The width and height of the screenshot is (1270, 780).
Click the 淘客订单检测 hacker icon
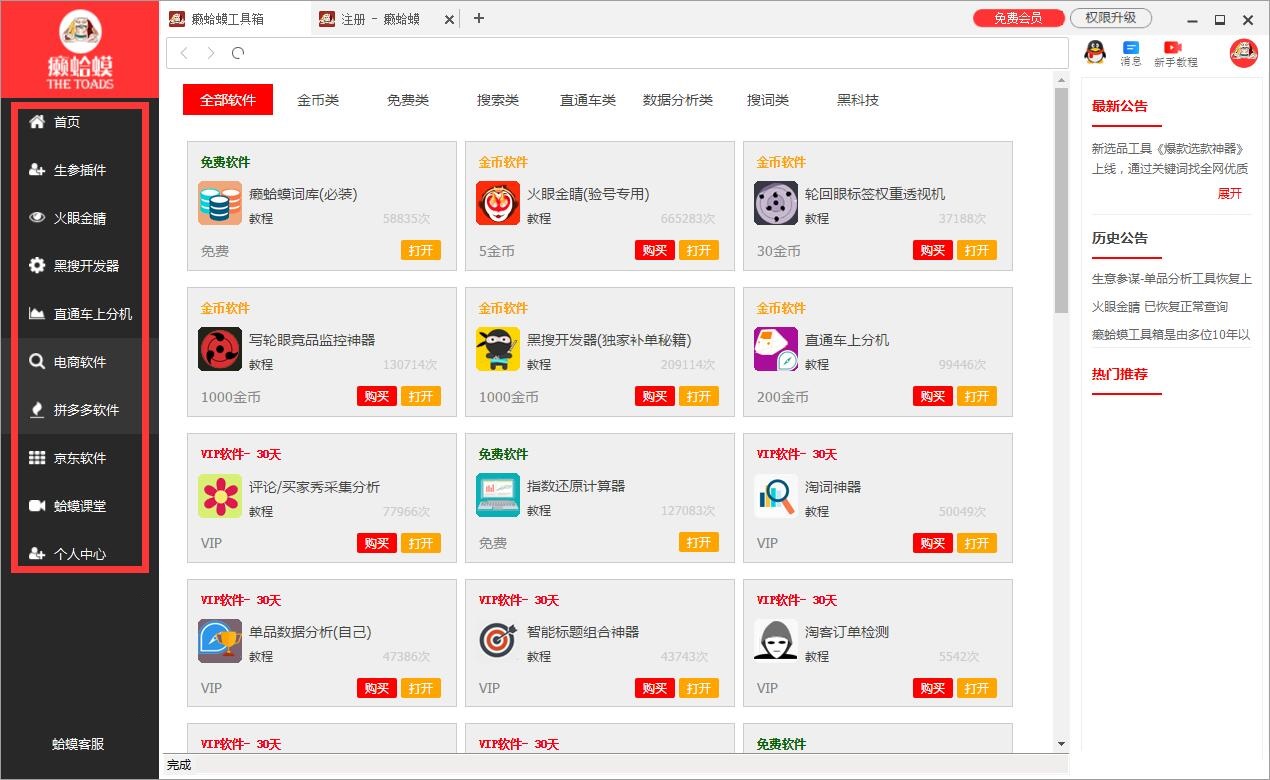(776, 641)
